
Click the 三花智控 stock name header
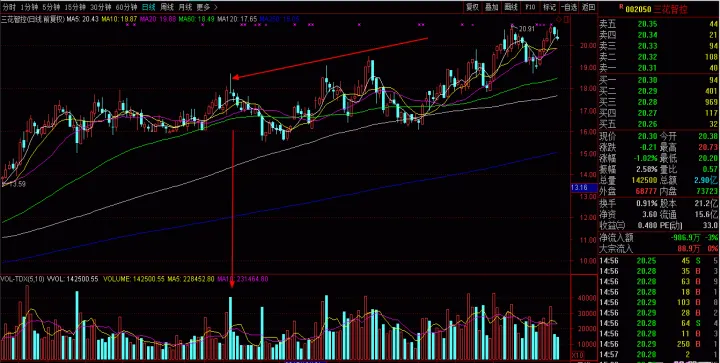point(670,9)
